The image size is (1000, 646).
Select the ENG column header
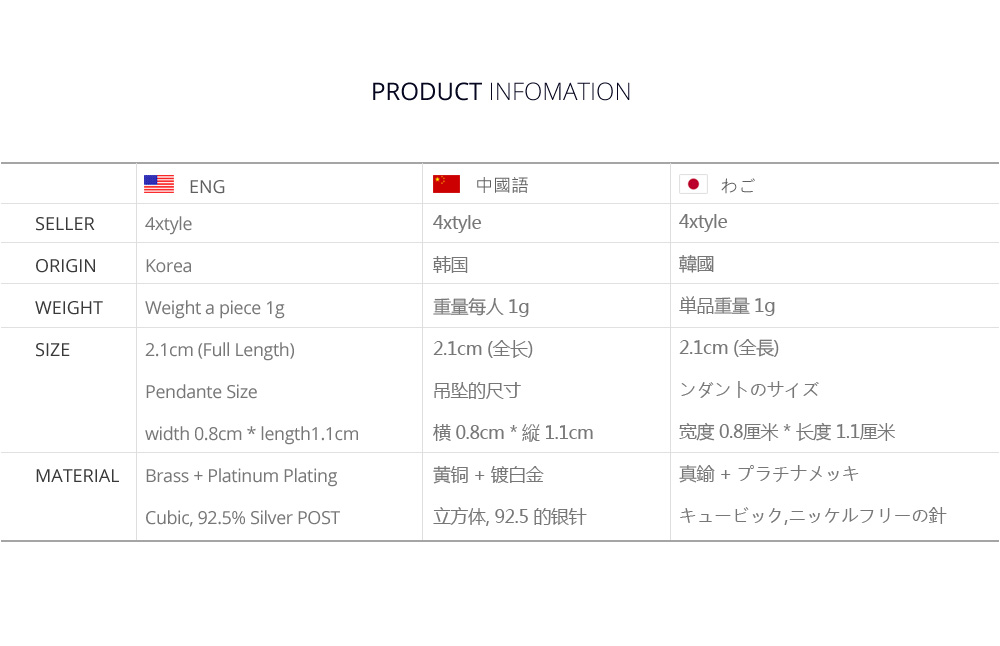pyautogui.click(x=207, y=186)
